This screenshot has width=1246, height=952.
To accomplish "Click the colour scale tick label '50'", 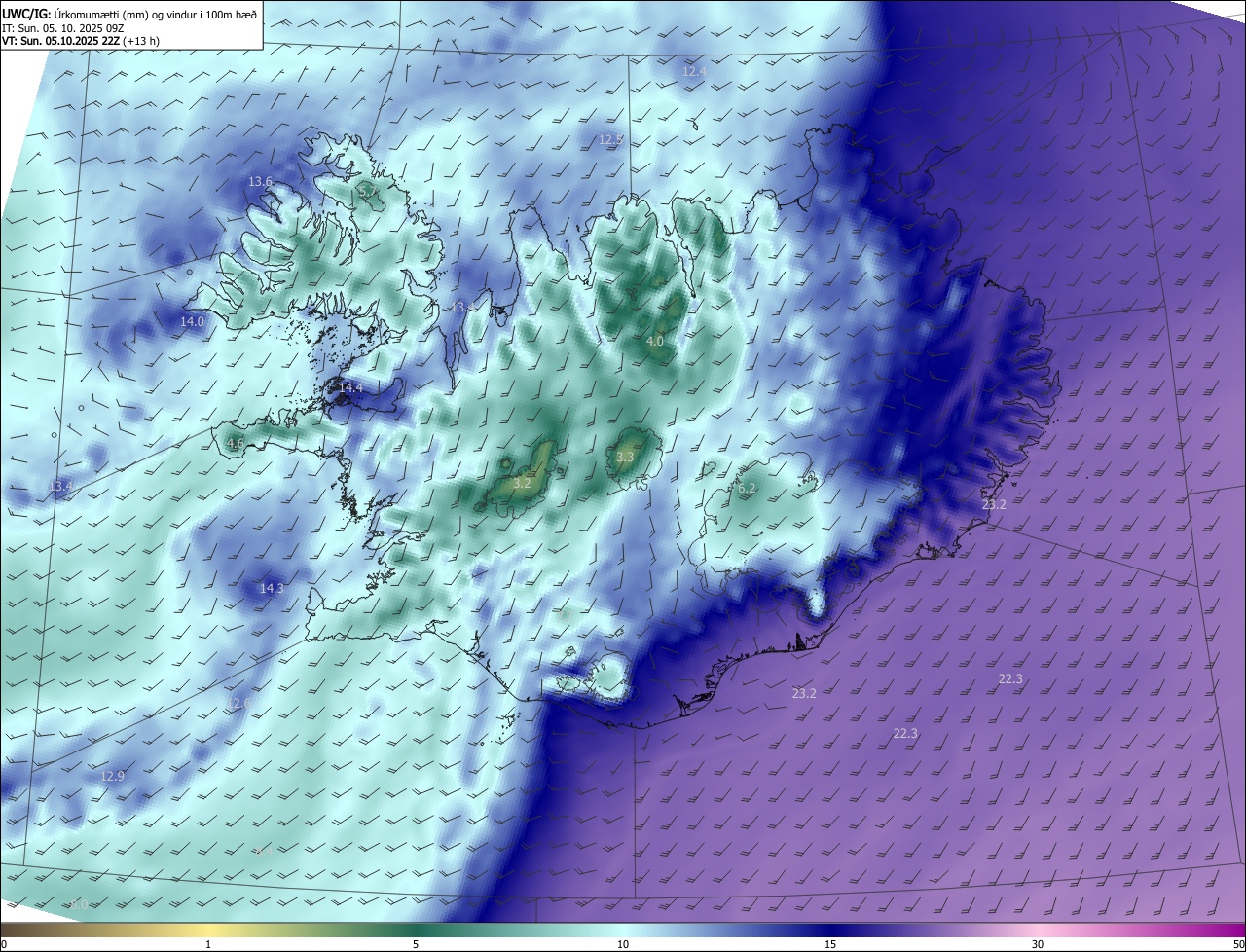I will tap(1238, 944).
